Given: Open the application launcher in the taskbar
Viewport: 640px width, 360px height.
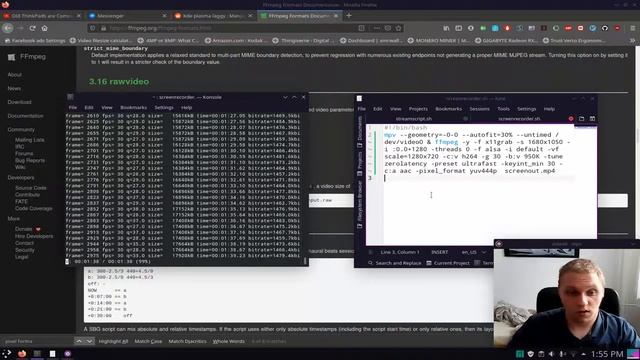Looking at the screenshot, I should [x=7, y=353].
